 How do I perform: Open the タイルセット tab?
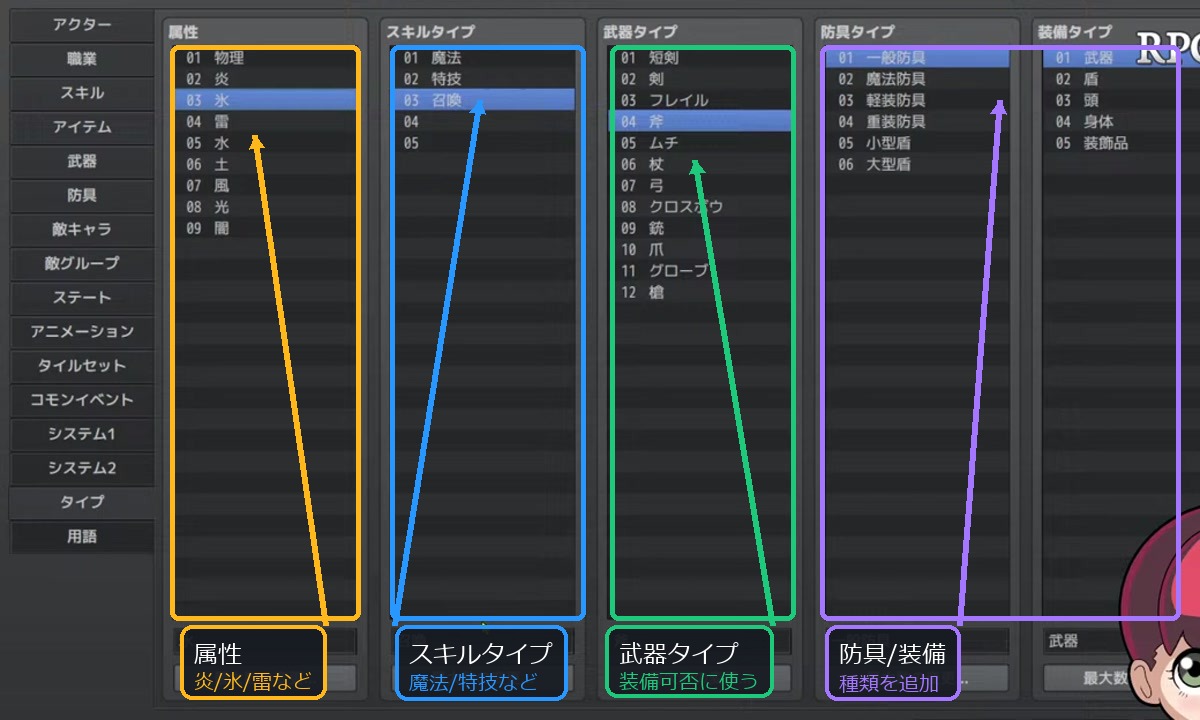pyautogui.click(x=82, y=366)
